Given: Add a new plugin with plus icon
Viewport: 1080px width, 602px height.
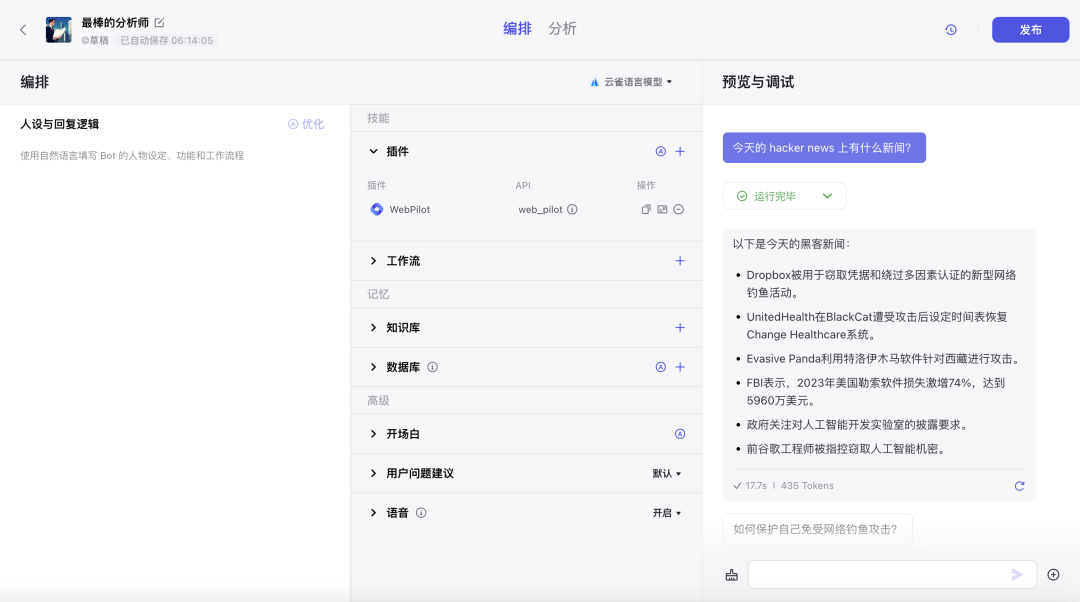Looking at the screenshot, I should point(680,152).
